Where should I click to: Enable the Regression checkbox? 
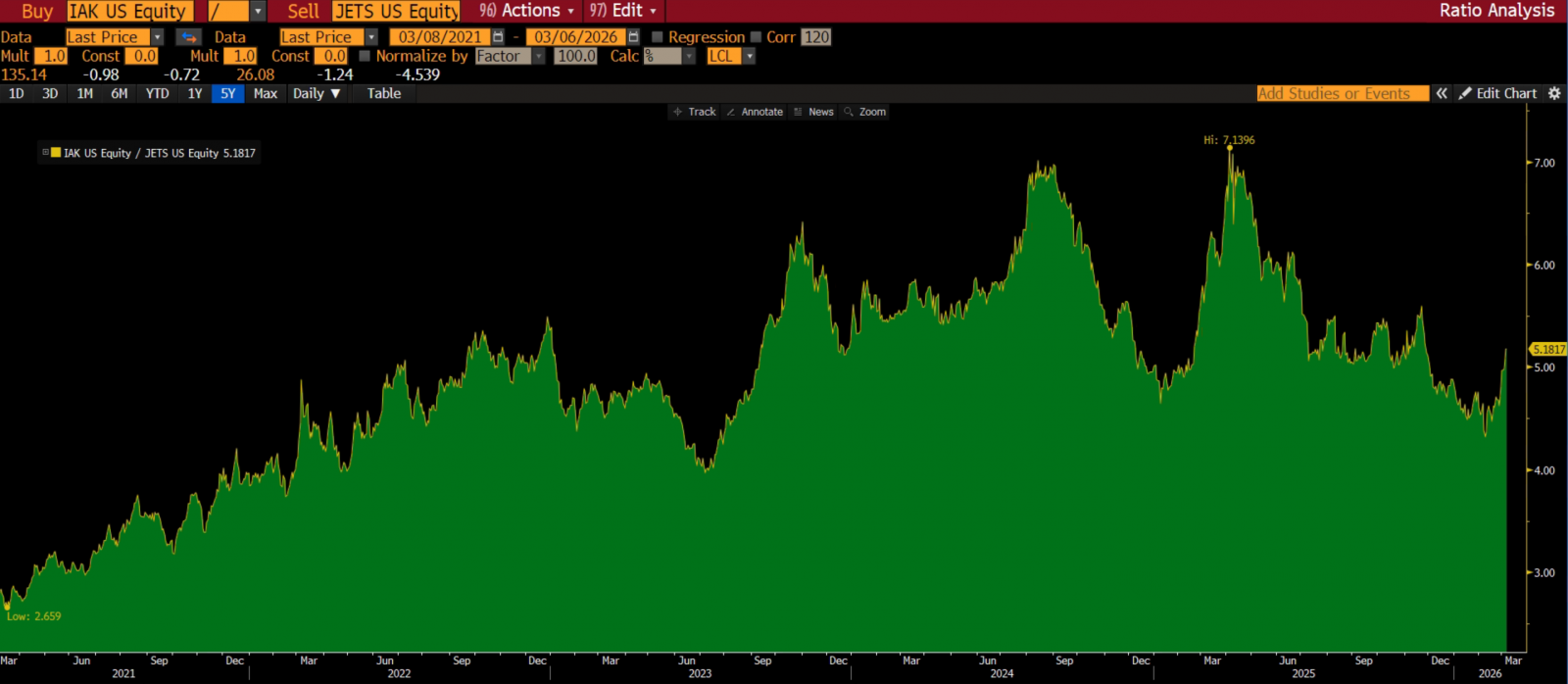coord(658,37)
